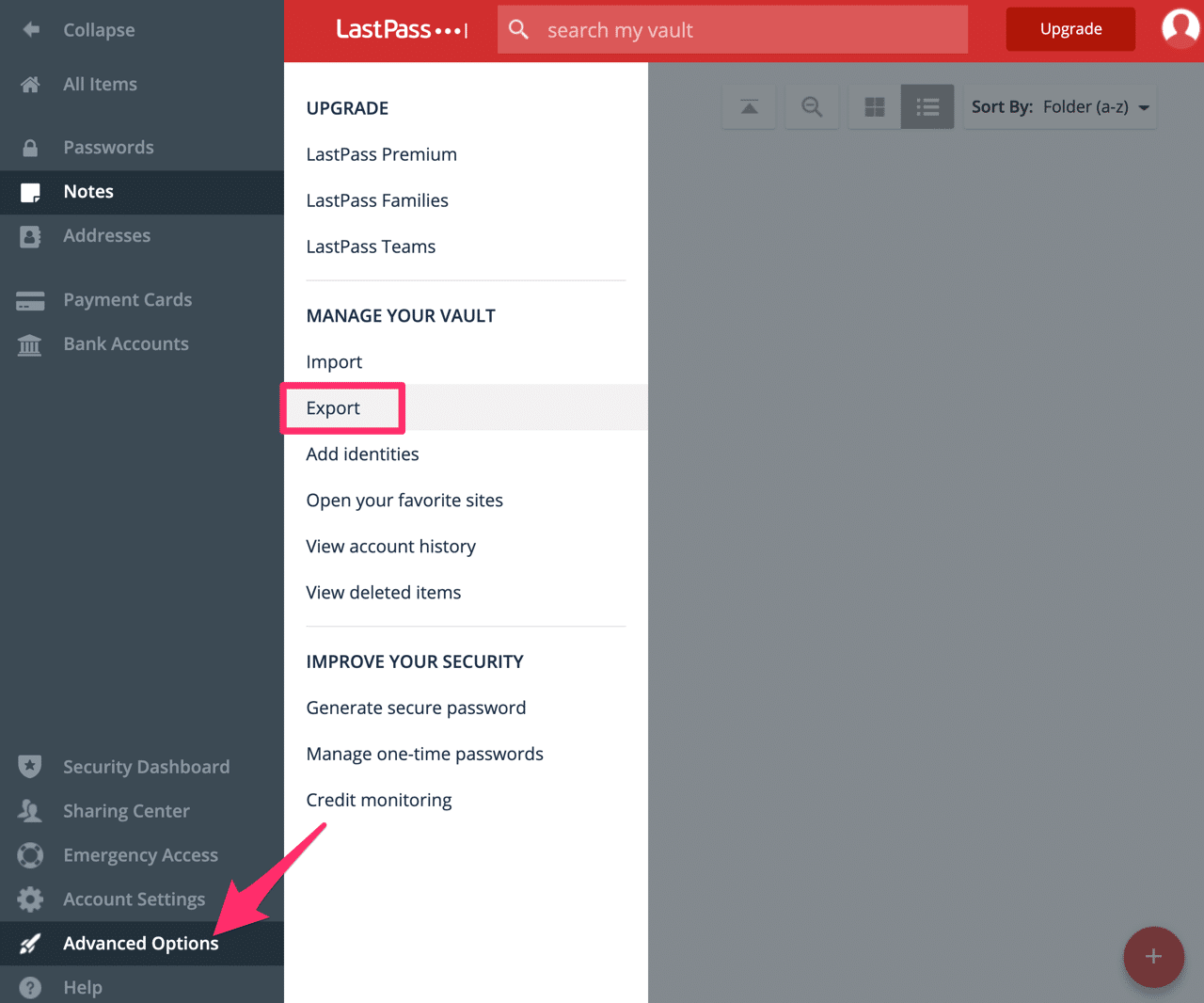Select Add identities
This screenshot has height=1003, width=1204.
pyautogui.click(x=362, y=454)
